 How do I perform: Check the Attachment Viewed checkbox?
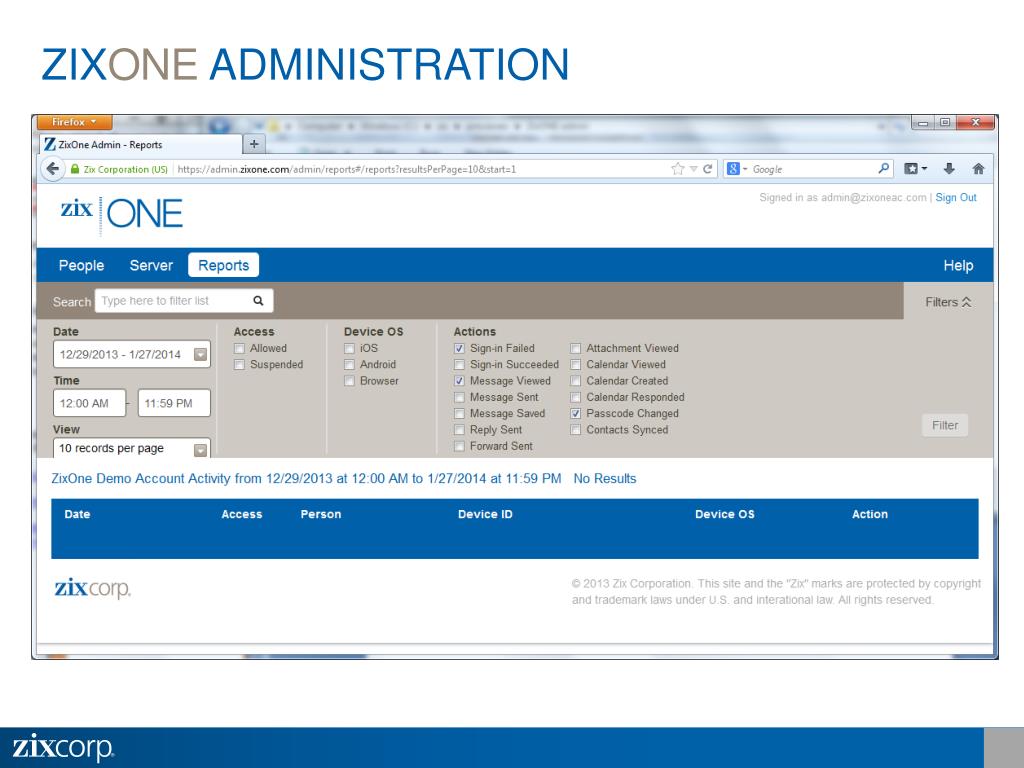[576, 349]
